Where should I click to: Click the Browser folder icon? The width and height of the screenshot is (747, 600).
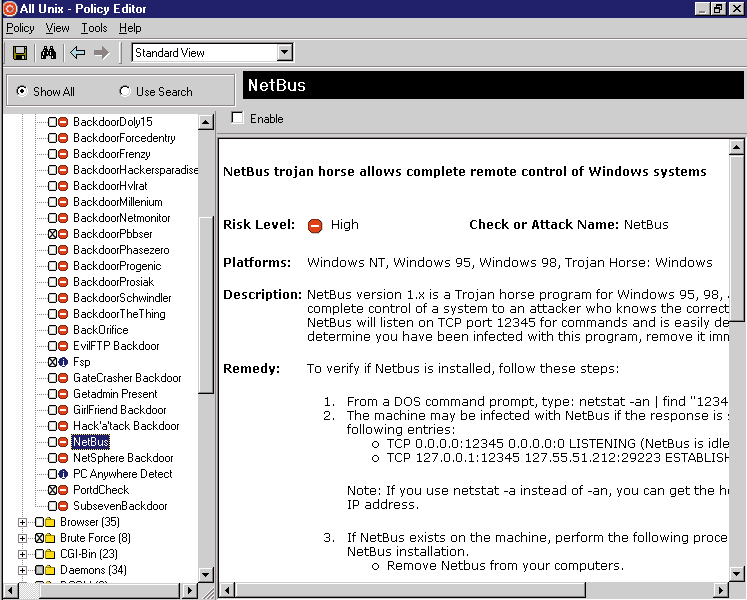(50, 522)
